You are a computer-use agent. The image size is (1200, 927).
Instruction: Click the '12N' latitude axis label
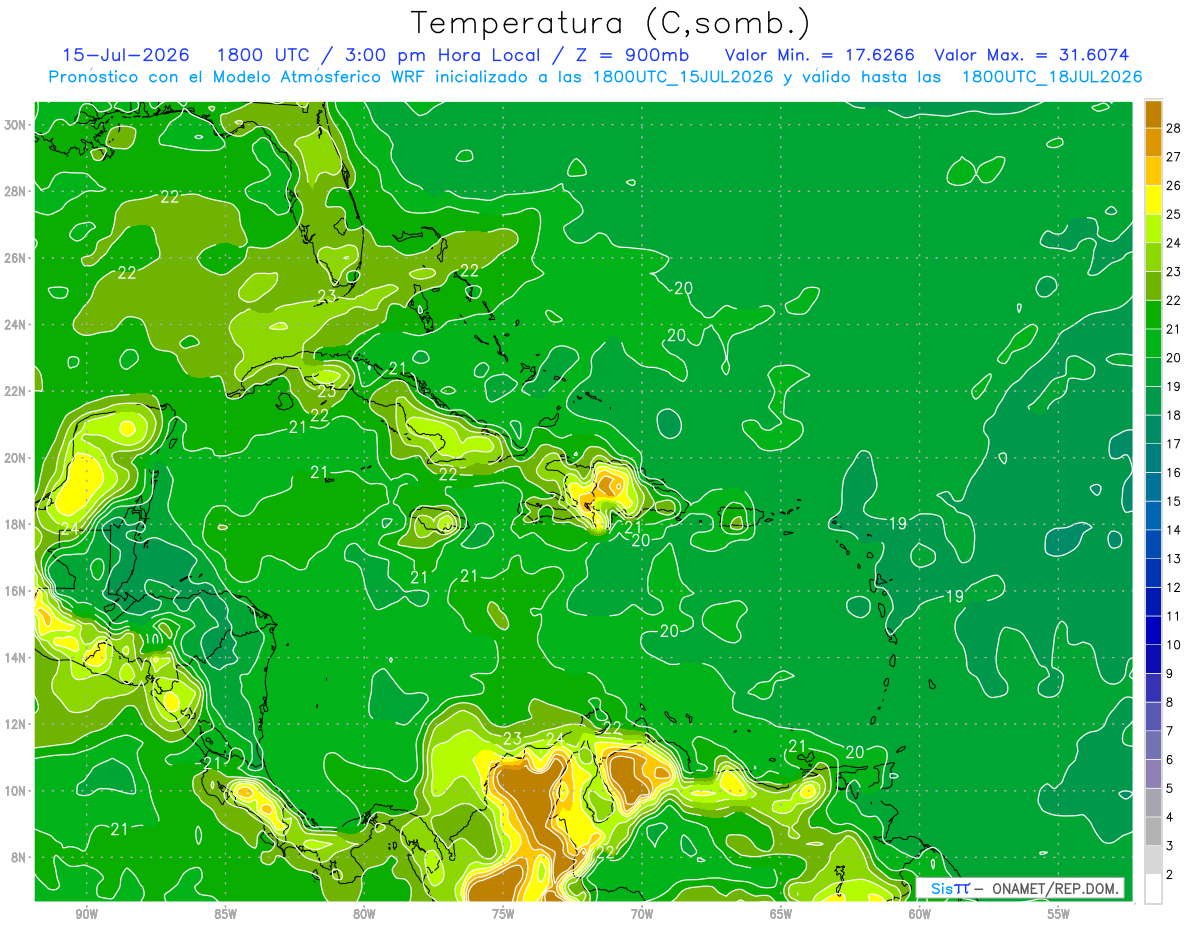15,724
